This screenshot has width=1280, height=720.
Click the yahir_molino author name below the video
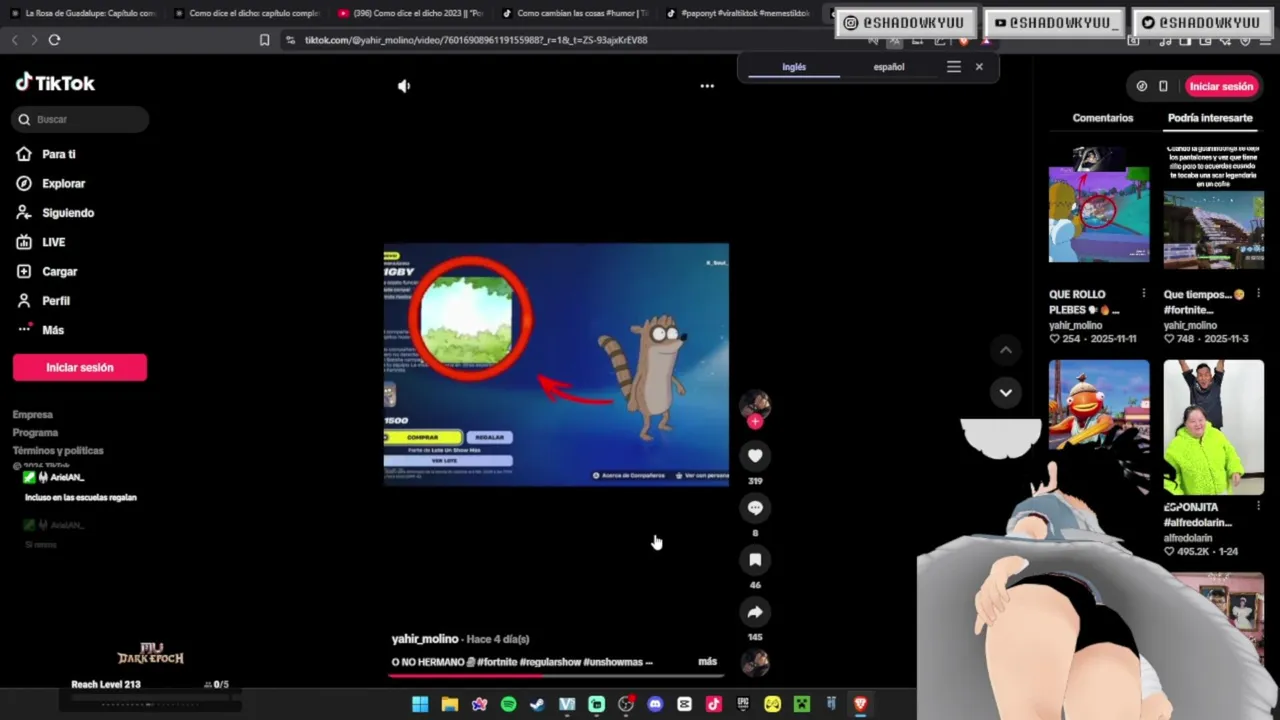[x=425, y=639]
